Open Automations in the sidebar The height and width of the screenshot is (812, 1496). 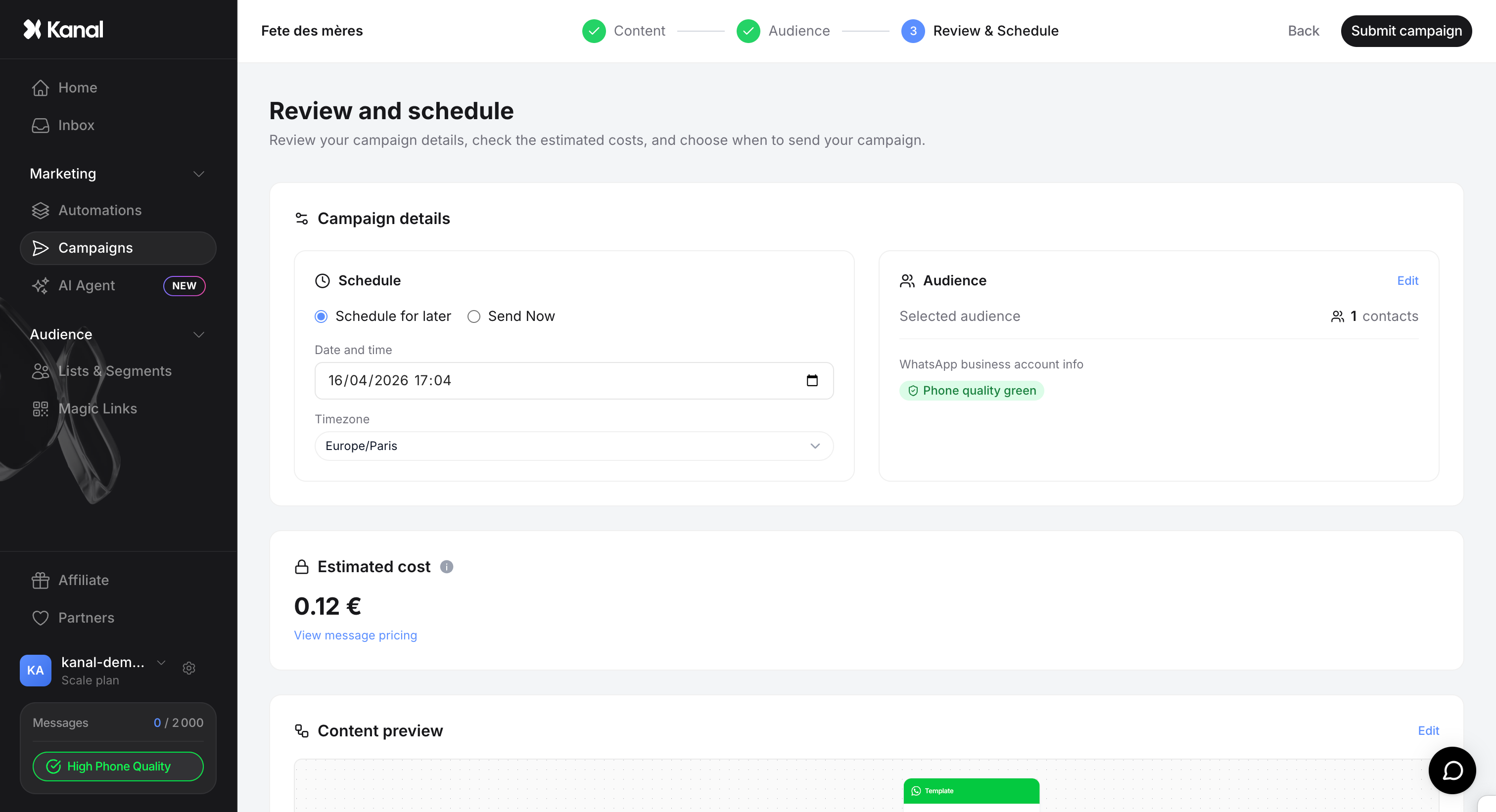(99, 210)
